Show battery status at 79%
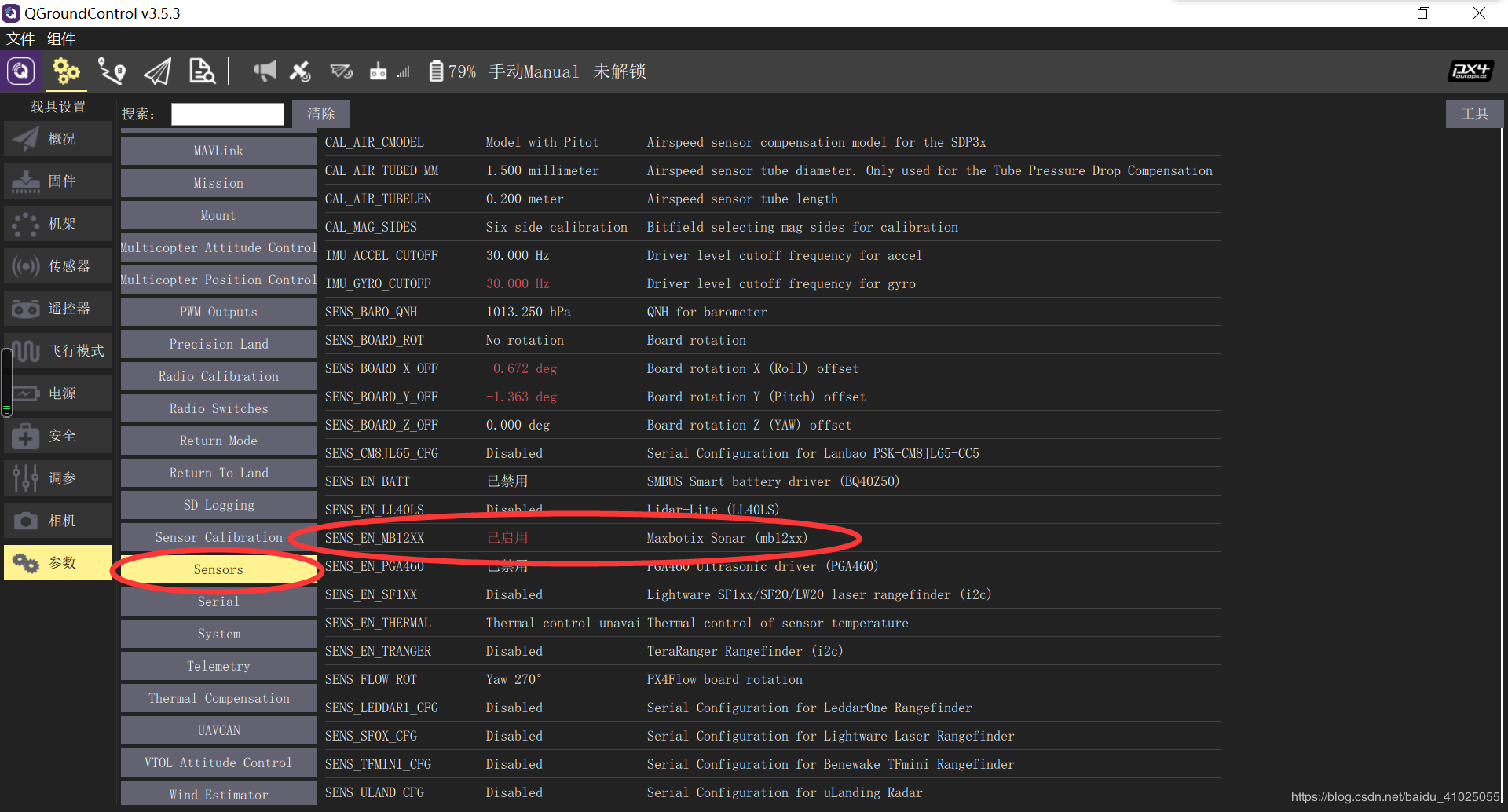 (x=452, y=71)
